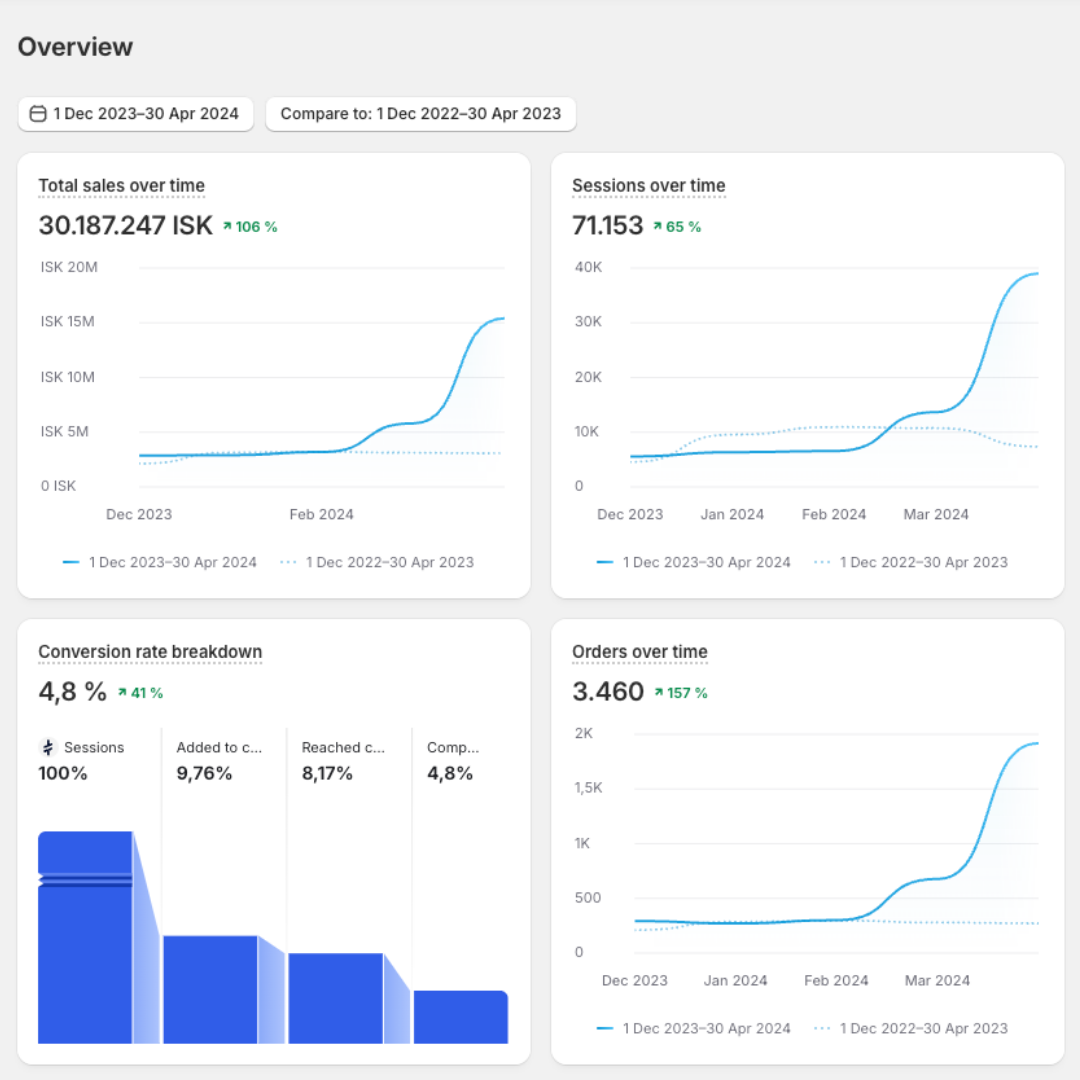The width and height of the screenshot is (1080, 1080).
Task: Open Sessions over time report
Action: pos(649,186)
